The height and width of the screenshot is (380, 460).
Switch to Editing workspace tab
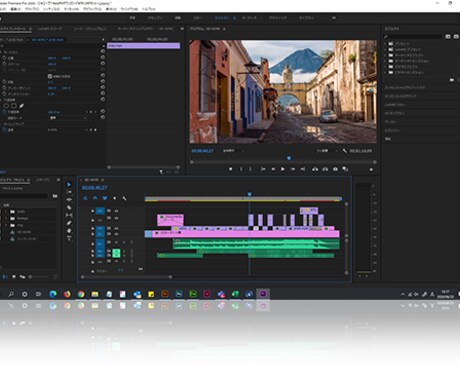178,18
